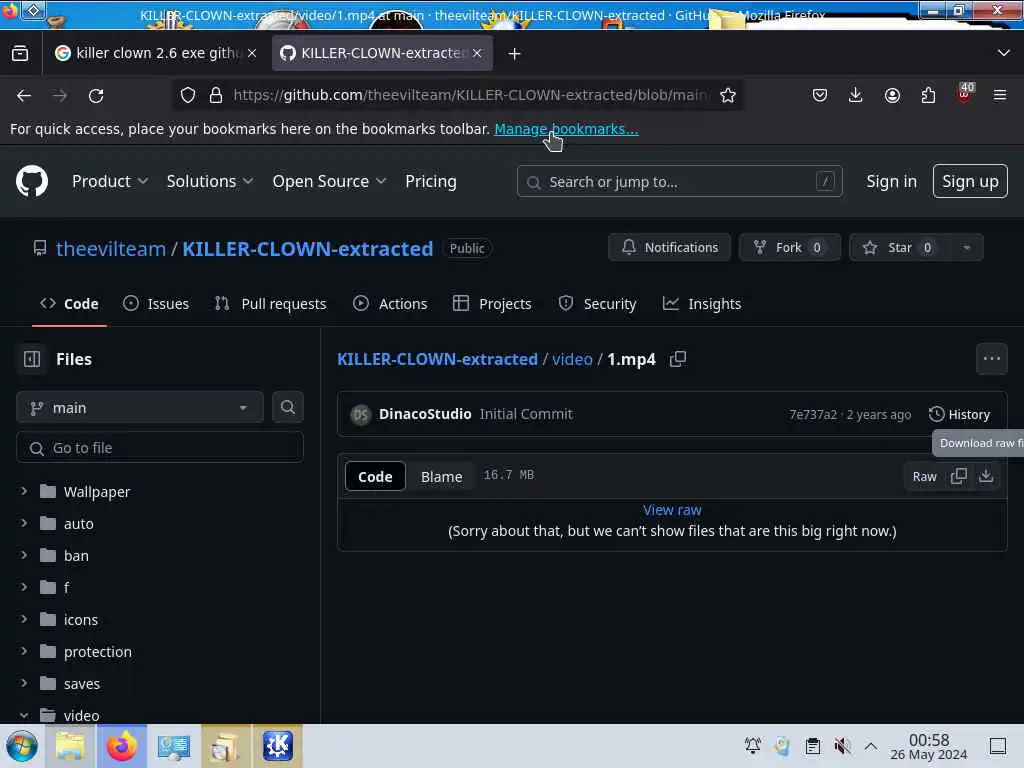The width and height of the screenshot is (1024, 768).
Task: Open the Pocket save icon
Action: pyautogui.click(x=820, y=95)
